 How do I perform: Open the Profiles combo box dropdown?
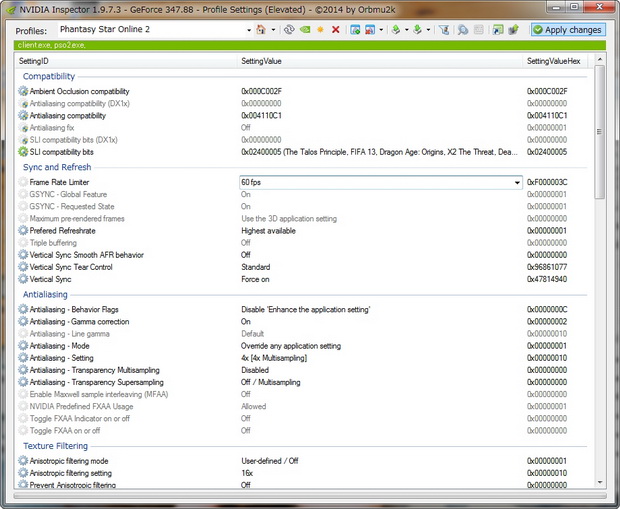[x=249, y=30]
